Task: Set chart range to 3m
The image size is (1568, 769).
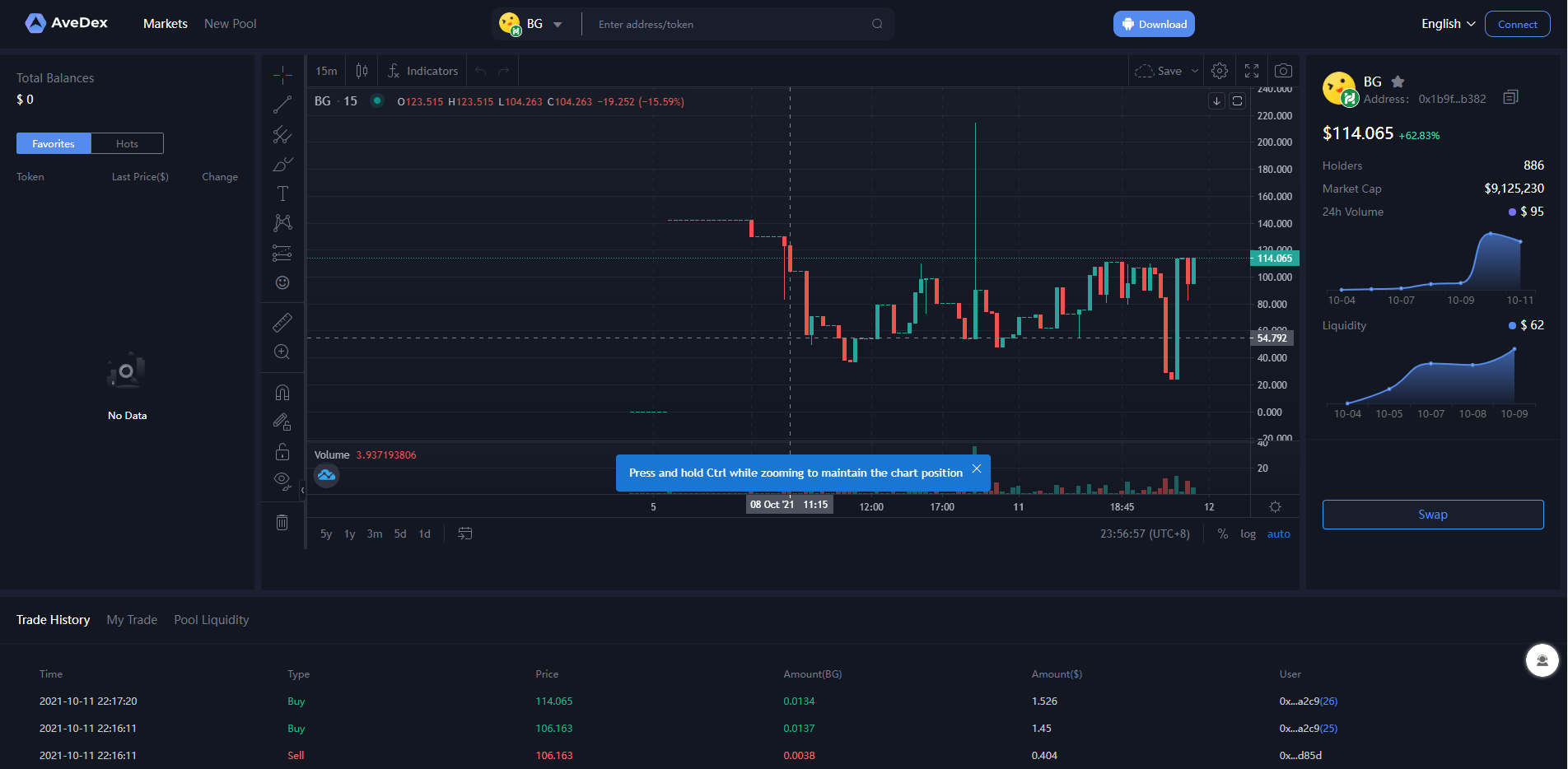Action: click(x=375, y=534)
